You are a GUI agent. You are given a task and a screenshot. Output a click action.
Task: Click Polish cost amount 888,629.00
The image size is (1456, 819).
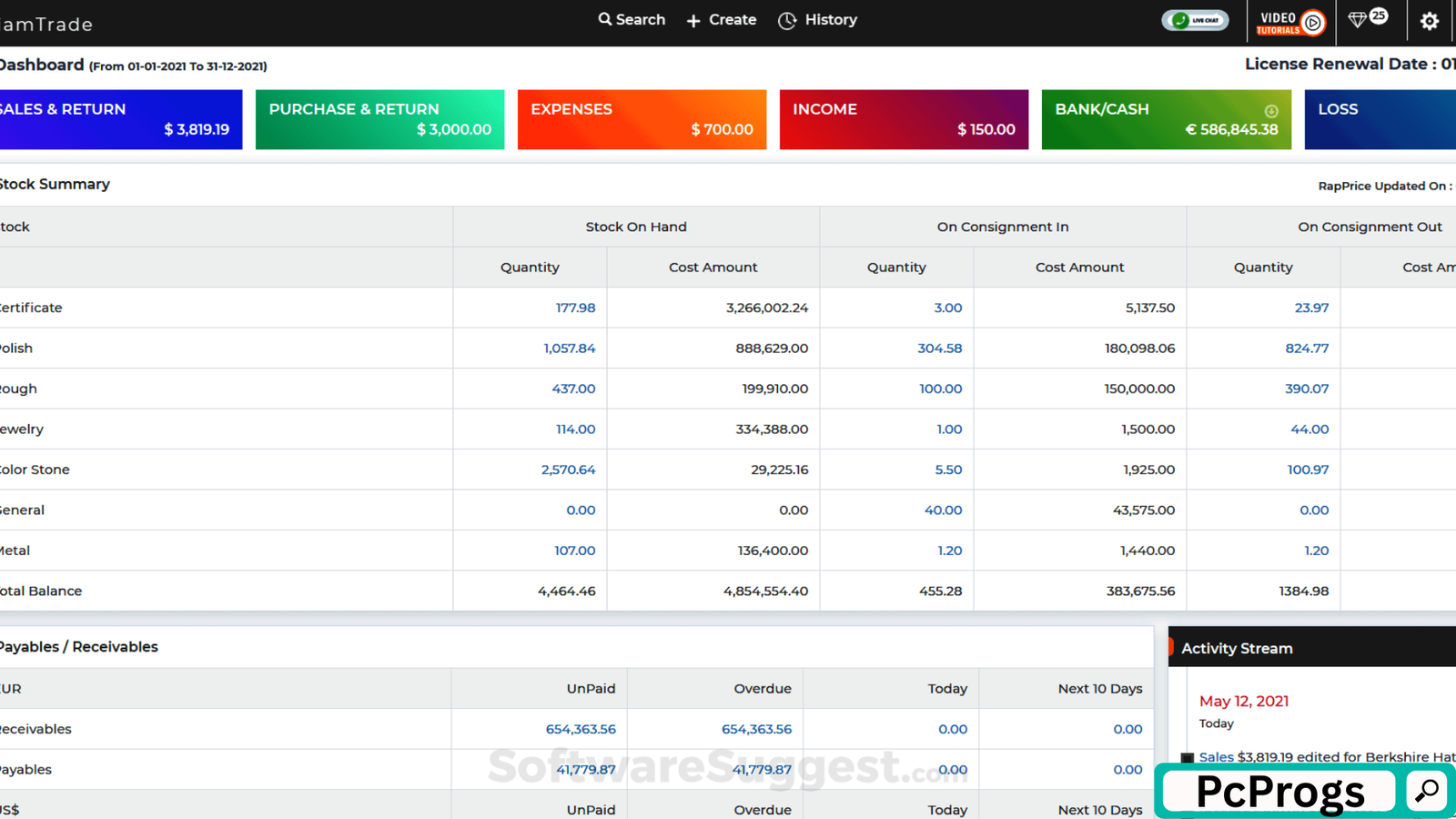click(772, 349)
